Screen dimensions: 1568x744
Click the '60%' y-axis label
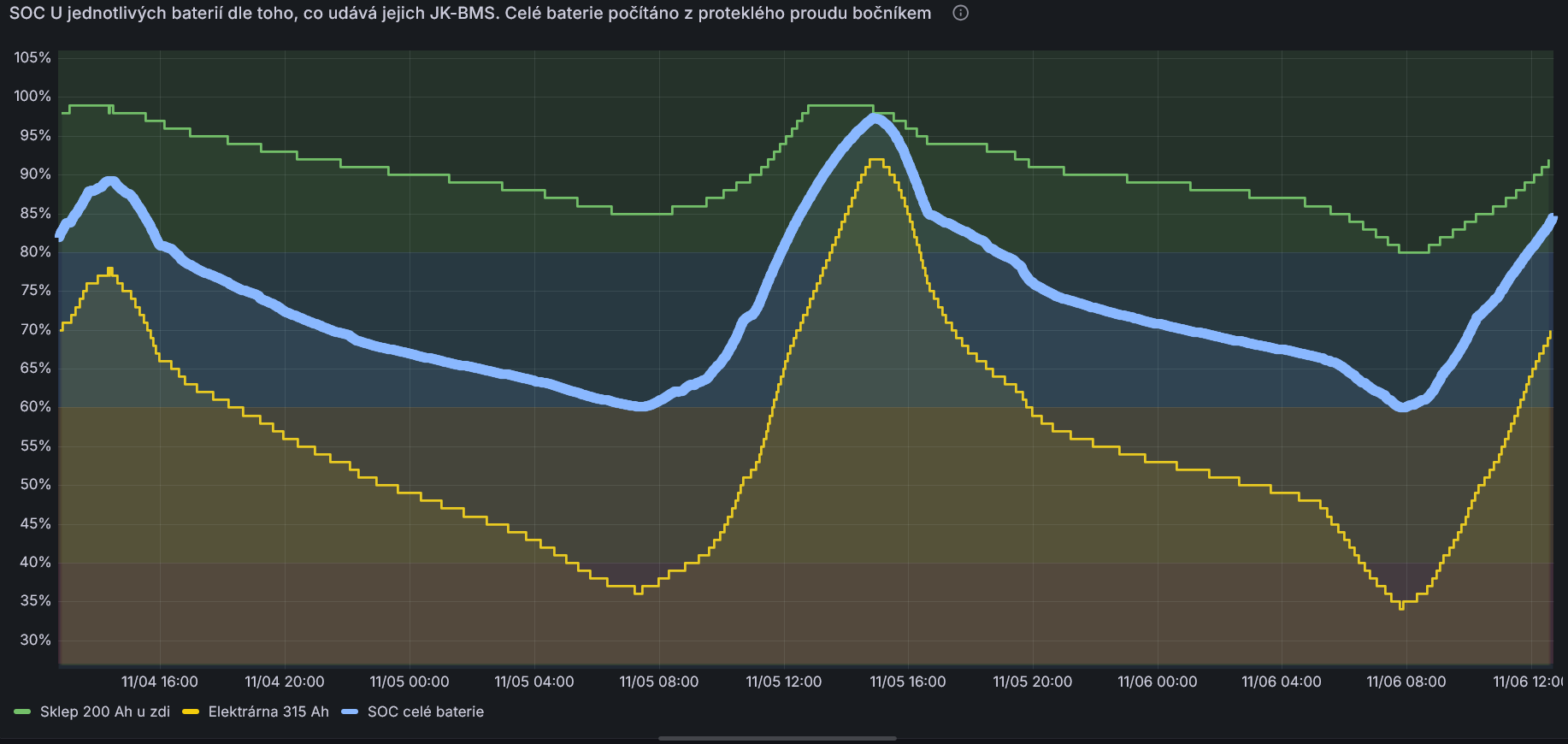click(36, 407)
